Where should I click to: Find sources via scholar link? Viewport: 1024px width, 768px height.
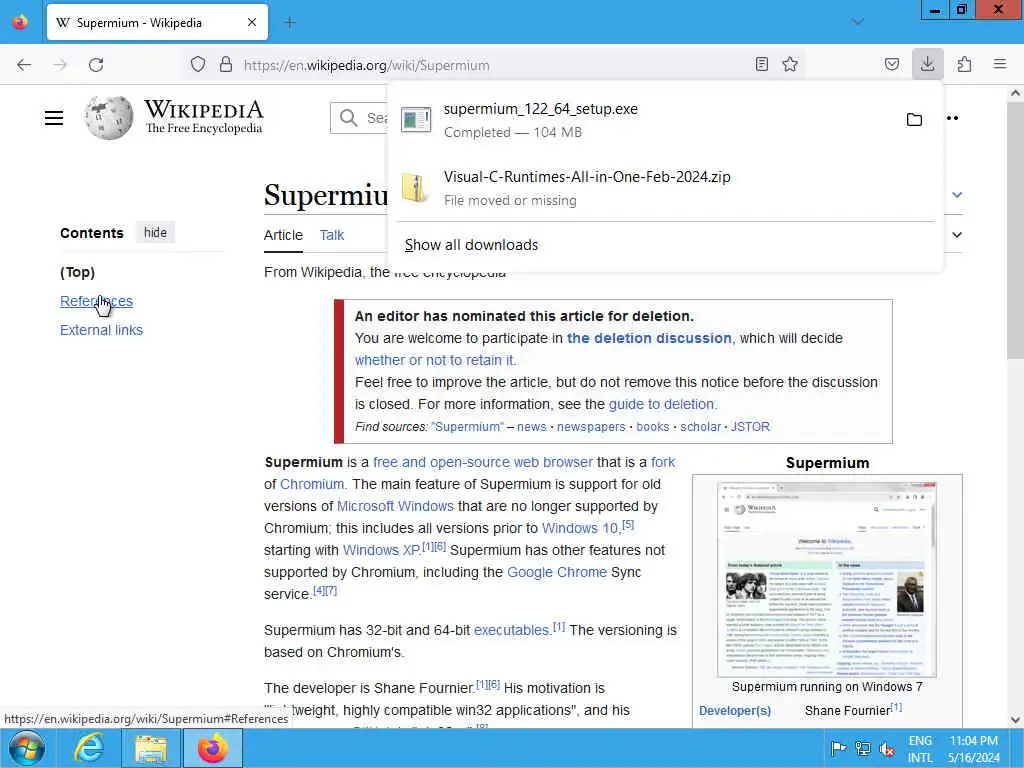(x=700, y=426)
